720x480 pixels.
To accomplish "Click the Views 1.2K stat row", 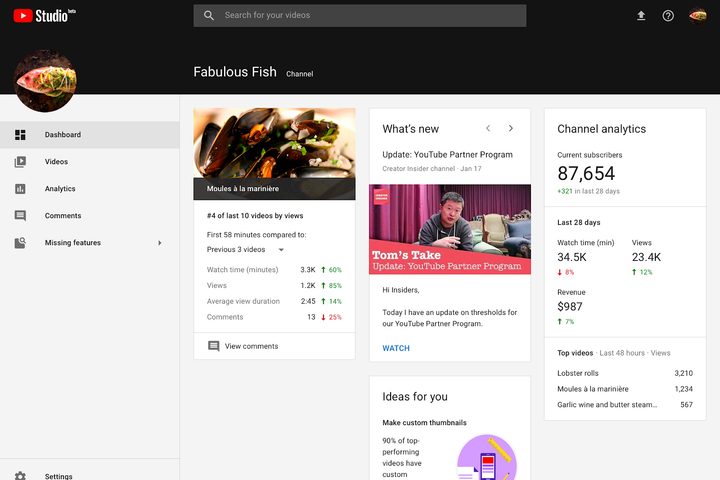I will [x=274, y=285].
